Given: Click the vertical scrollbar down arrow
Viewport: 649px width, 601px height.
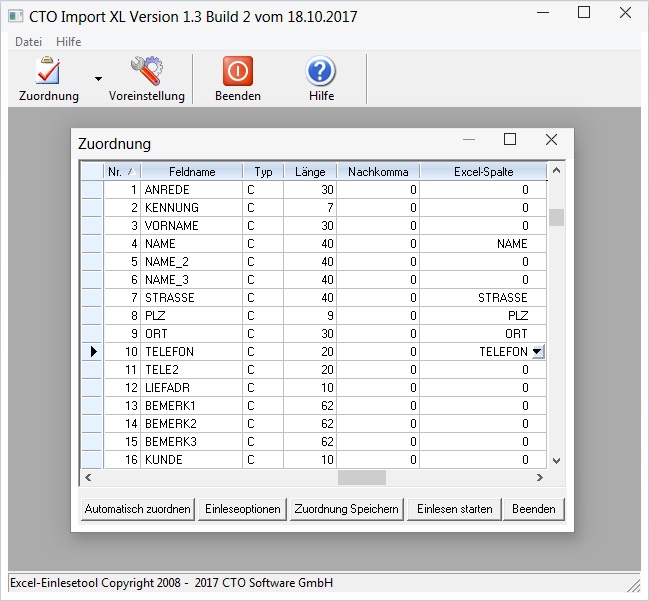Looking at the screenshot, I should click(556, 461).
